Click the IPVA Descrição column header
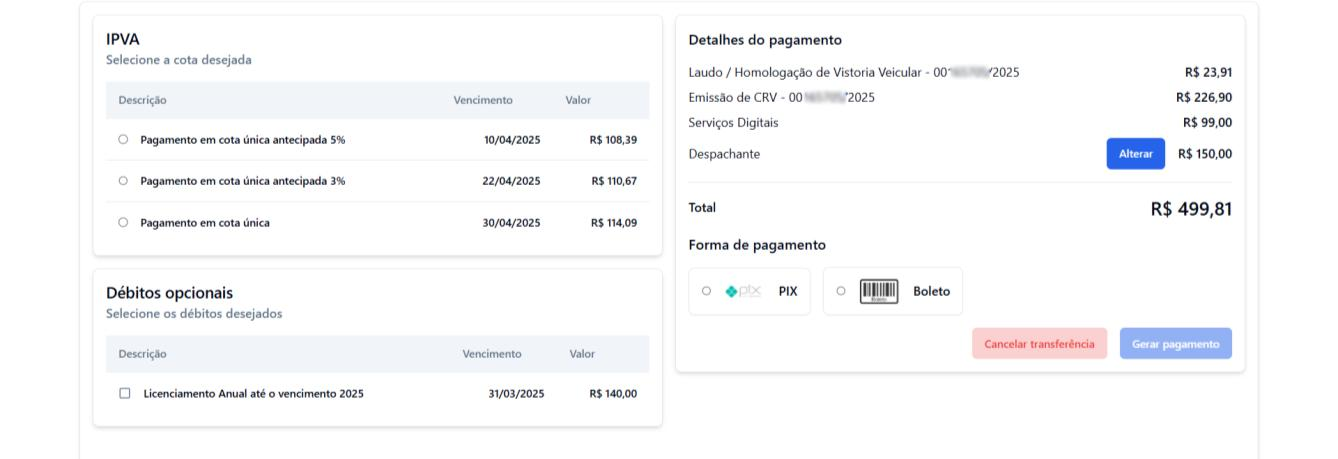The width and height of the screenshot is (1338, 459). pos(142,100)
